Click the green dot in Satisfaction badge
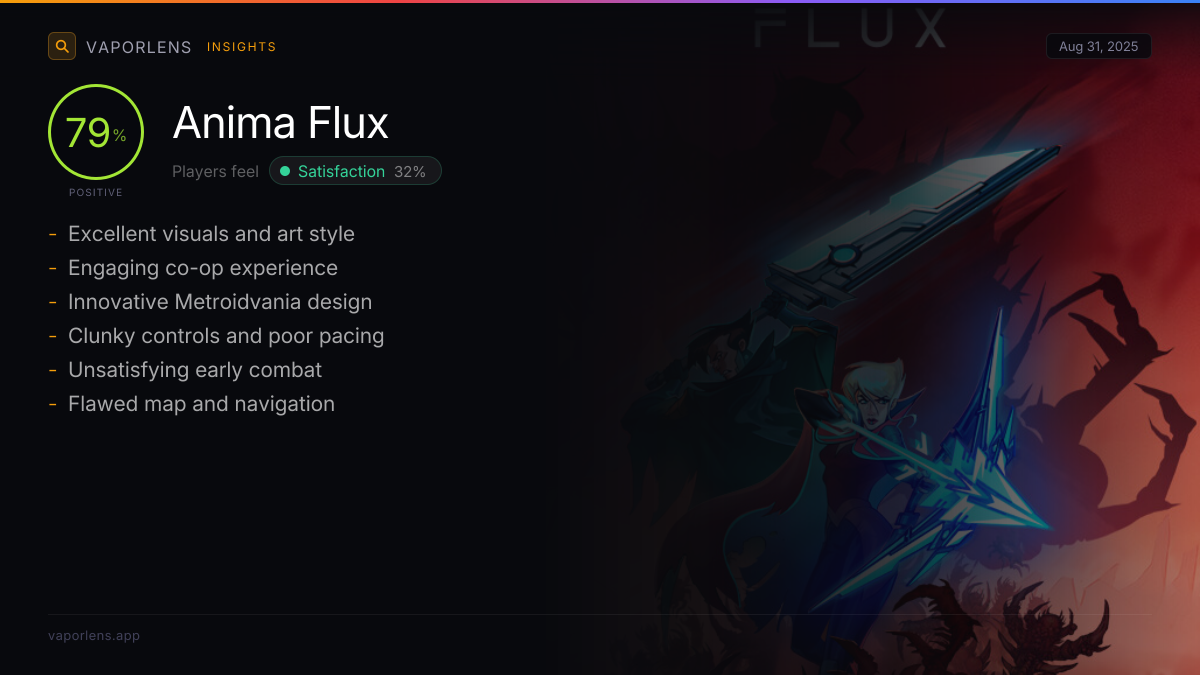 tap(285, 171)
